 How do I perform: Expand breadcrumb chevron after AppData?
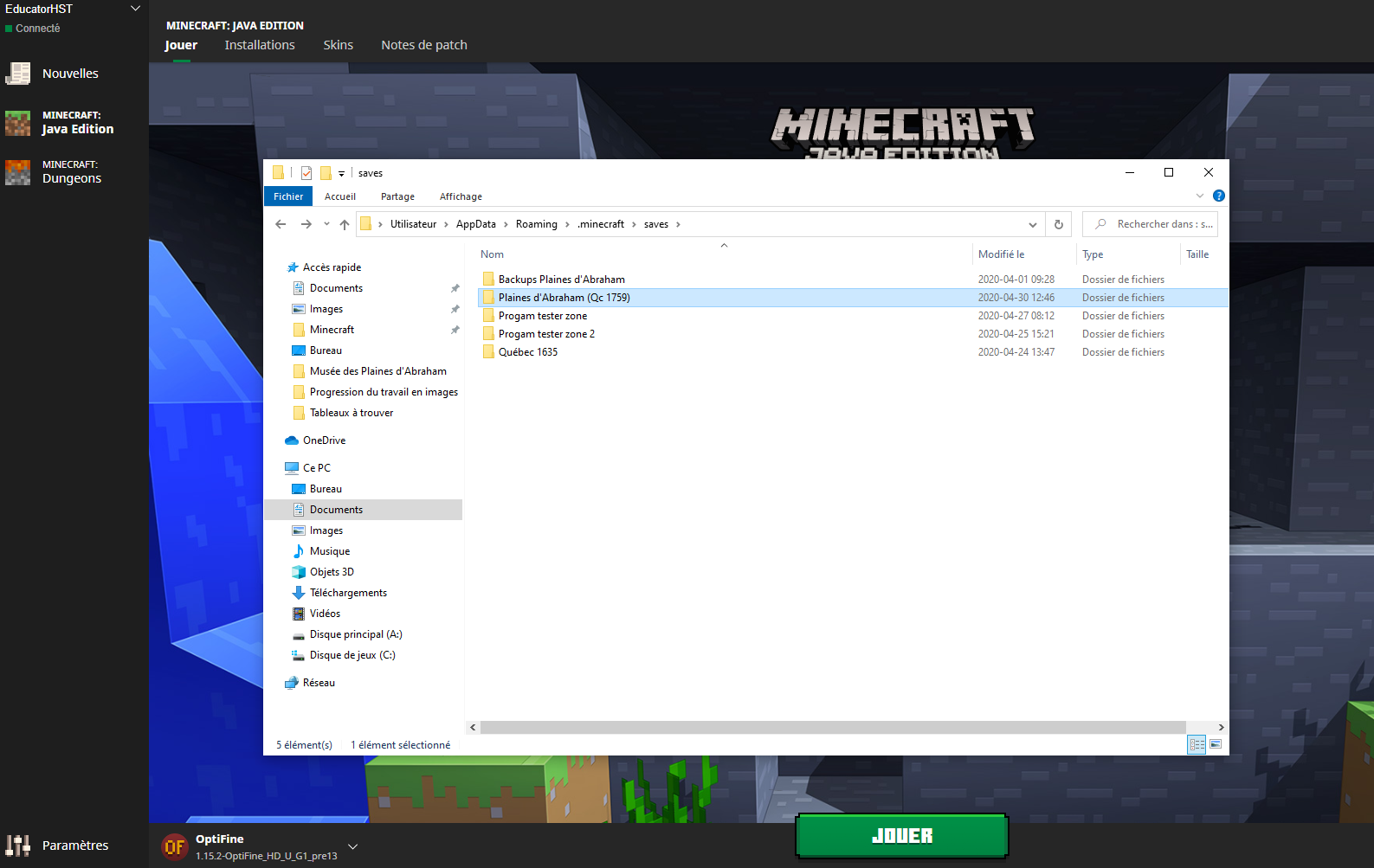coord(506,224)
